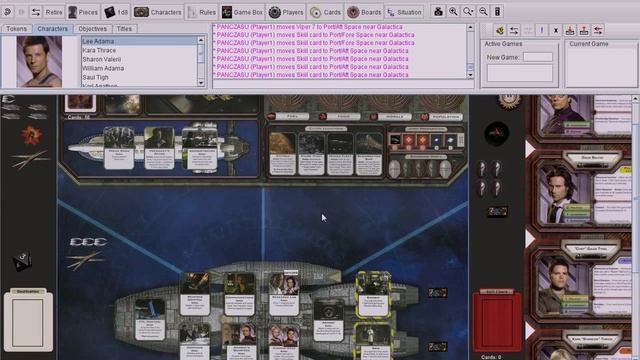Switch to the Titles tab
Viewport: 640px width, 360px height.
coord(124,29)
